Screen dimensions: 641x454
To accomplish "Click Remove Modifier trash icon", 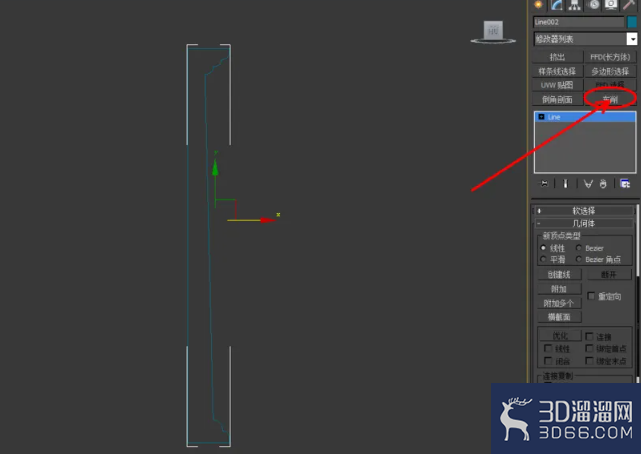I will click(x=603, y=184).
